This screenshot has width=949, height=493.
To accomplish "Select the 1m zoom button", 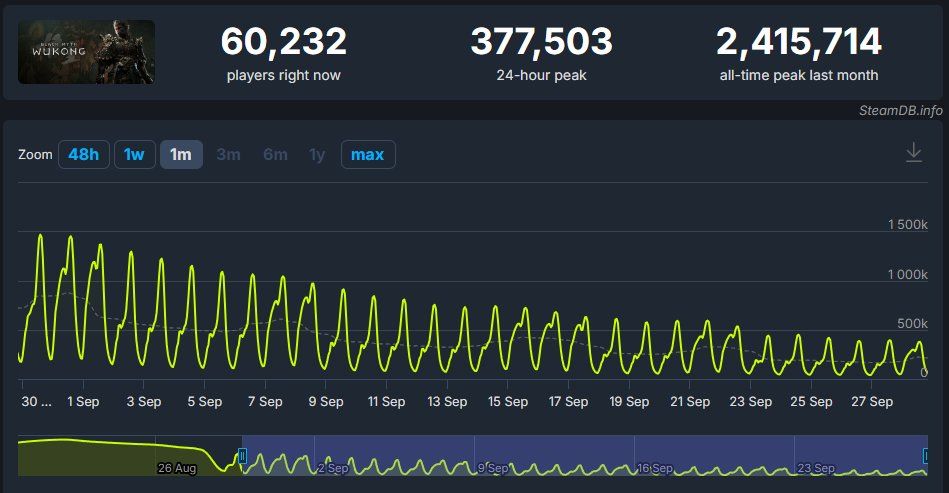I will click(x=181, y=154).
